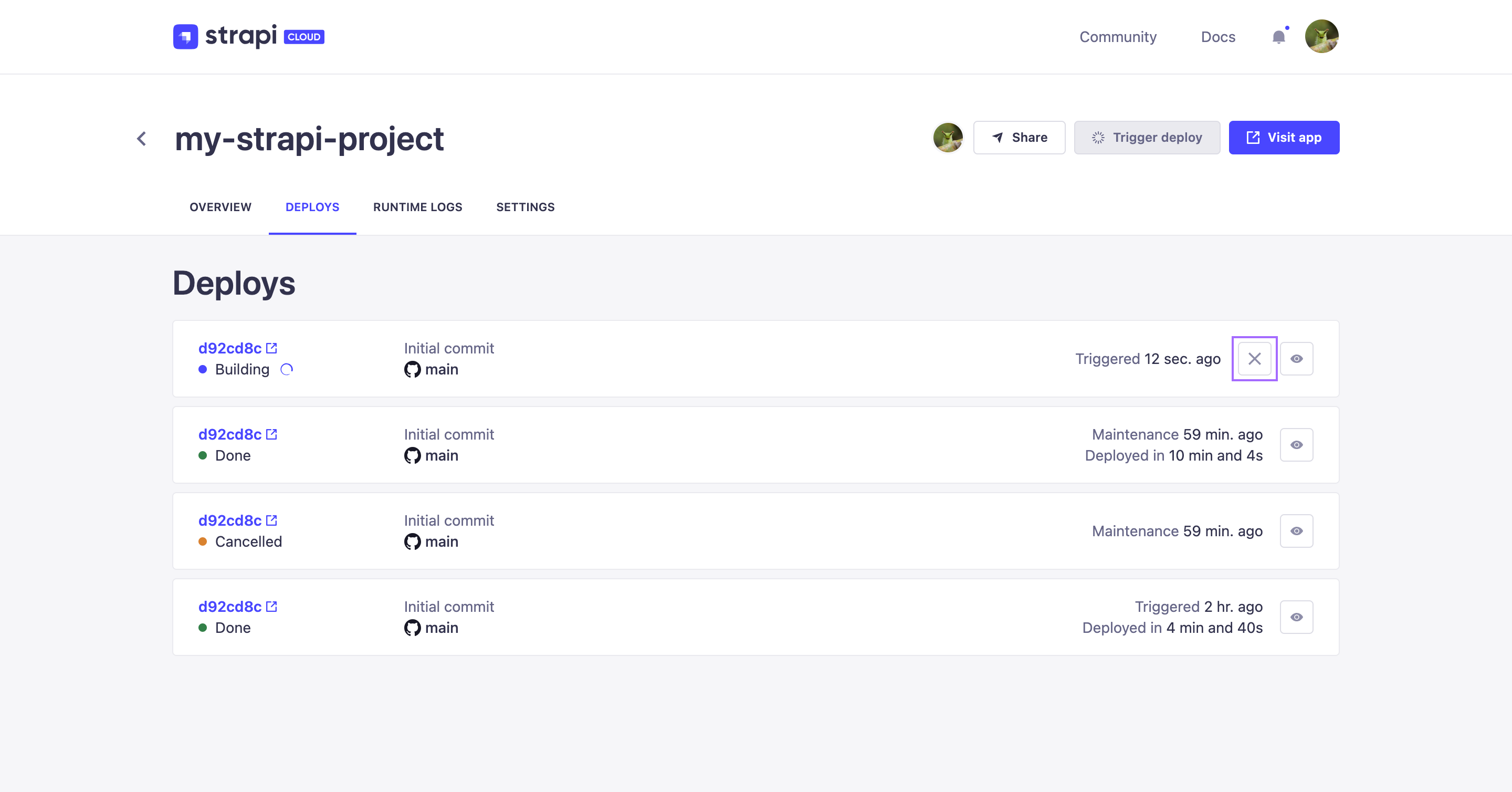
Task: Click the GitHub branch icon on first deploy
Action: pos(412,369)
